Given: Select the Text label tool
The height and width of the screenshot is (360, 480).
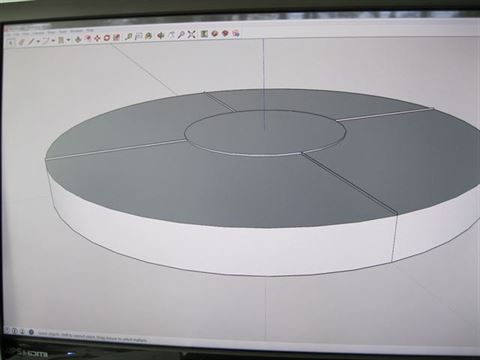Looking at the screenshot, I should point(139,36).
